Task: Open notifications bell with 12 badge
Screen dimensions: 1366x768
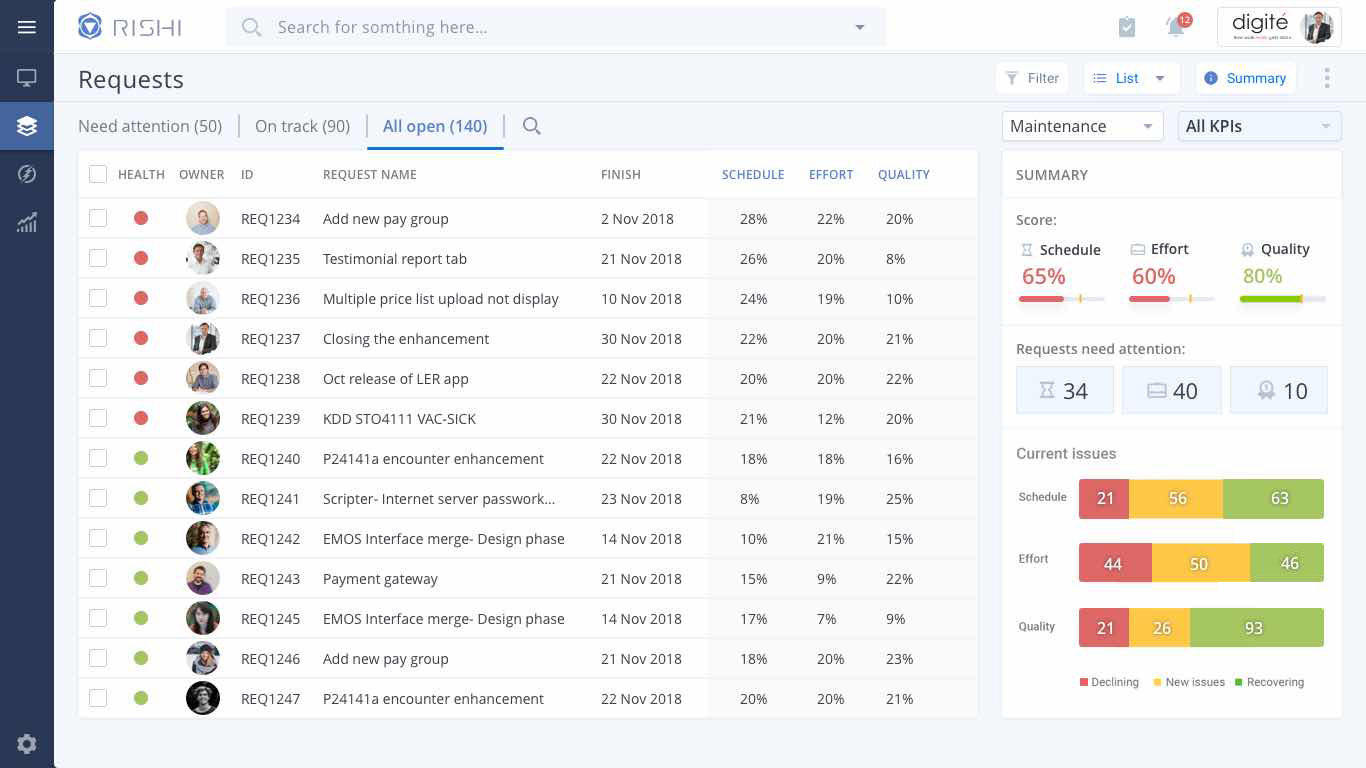Action: (1176, 27)
